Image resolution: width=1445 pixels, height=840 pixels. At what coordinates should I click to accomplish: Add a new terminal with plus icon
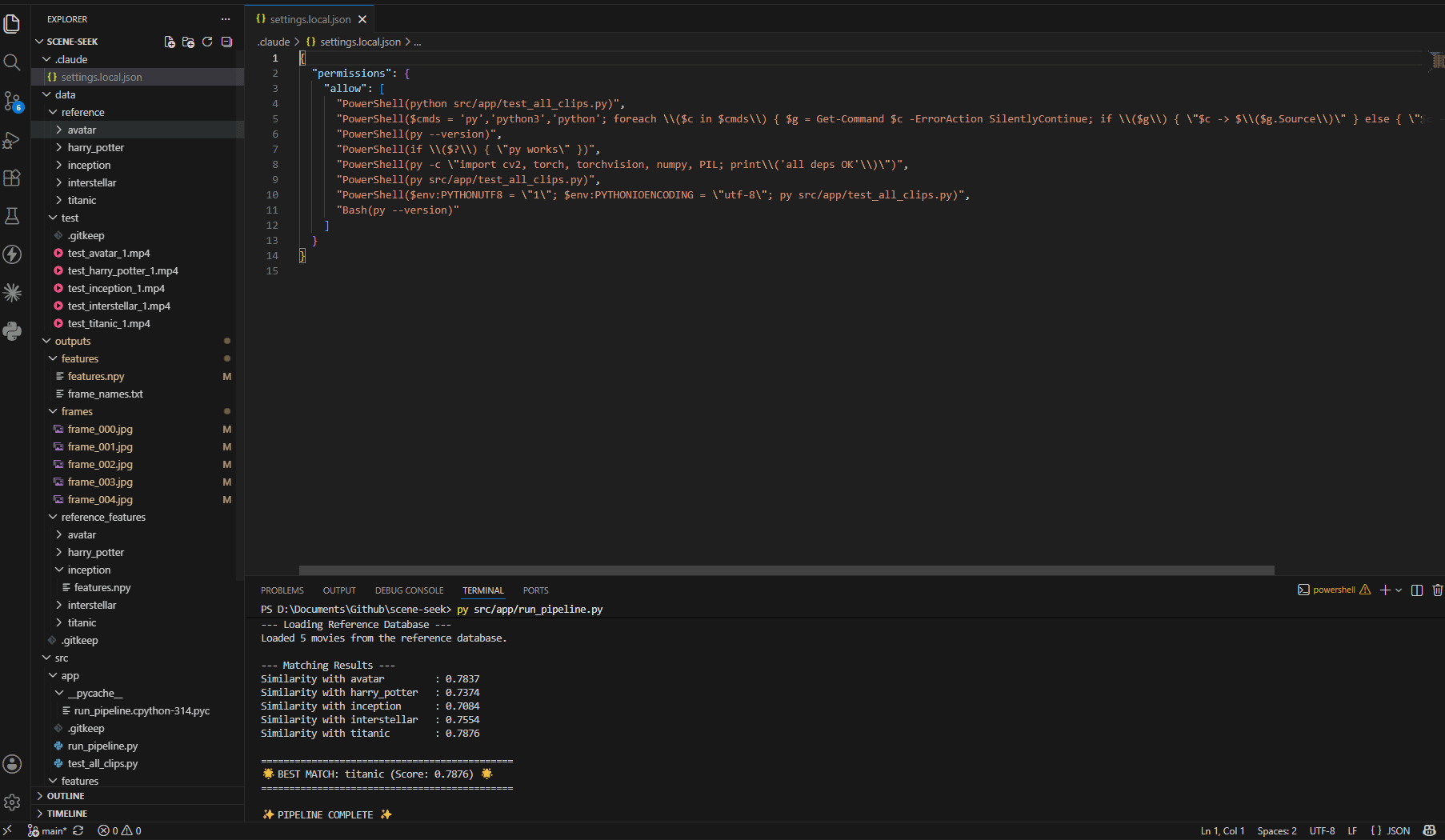tap(1385, 590)
